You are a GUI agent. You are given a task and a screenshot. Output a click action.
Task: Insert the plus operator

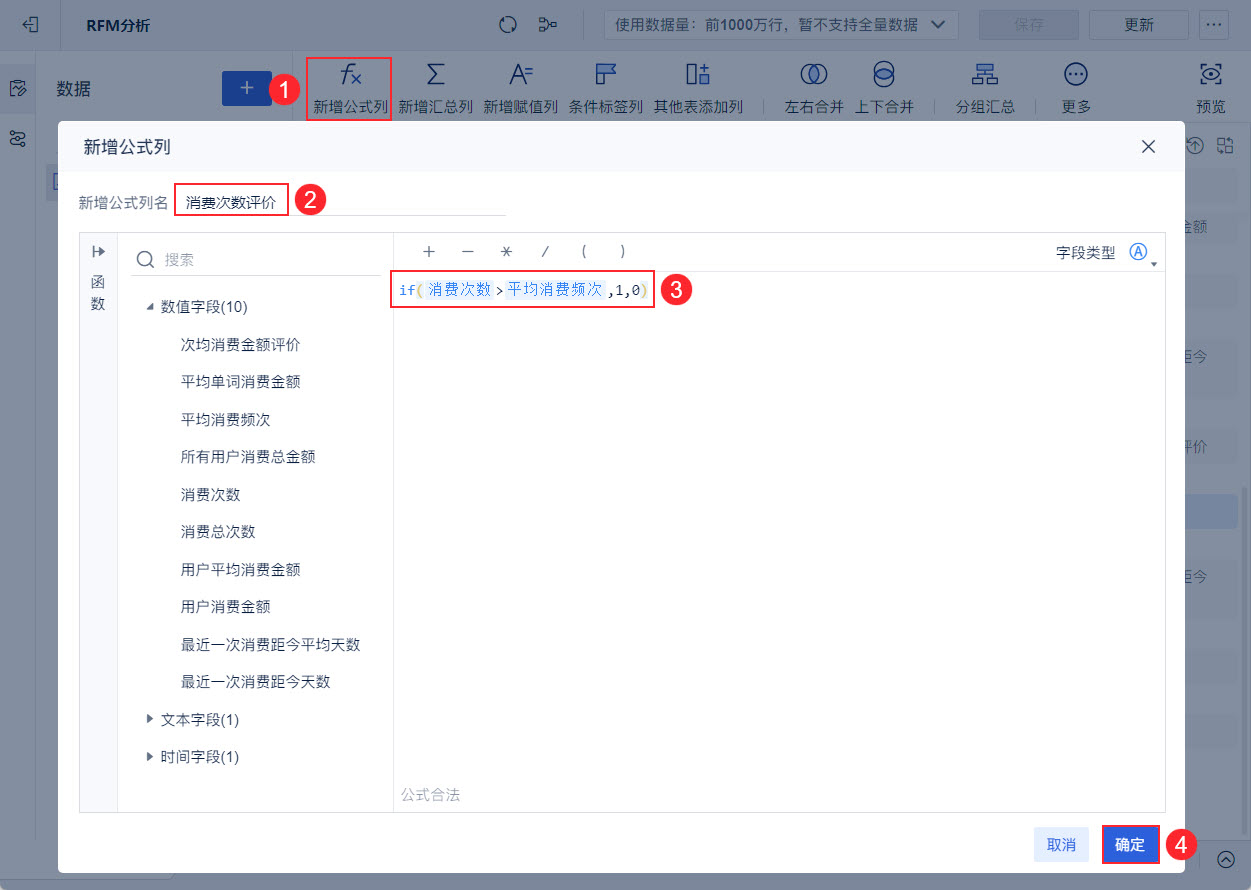(x=429, y=252)
